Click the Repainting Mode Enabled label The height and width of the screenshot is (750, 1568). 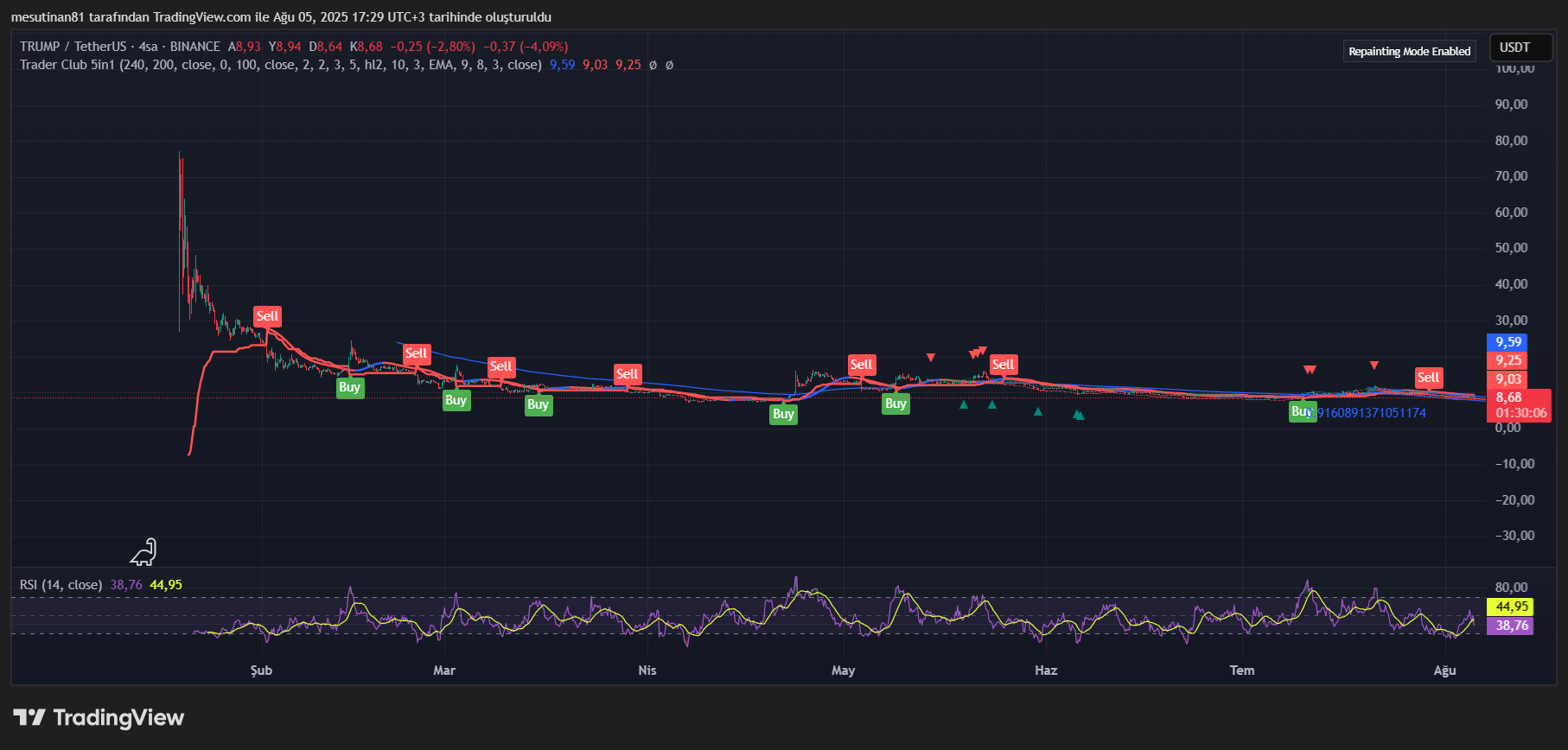click(x=1409, y=52)
